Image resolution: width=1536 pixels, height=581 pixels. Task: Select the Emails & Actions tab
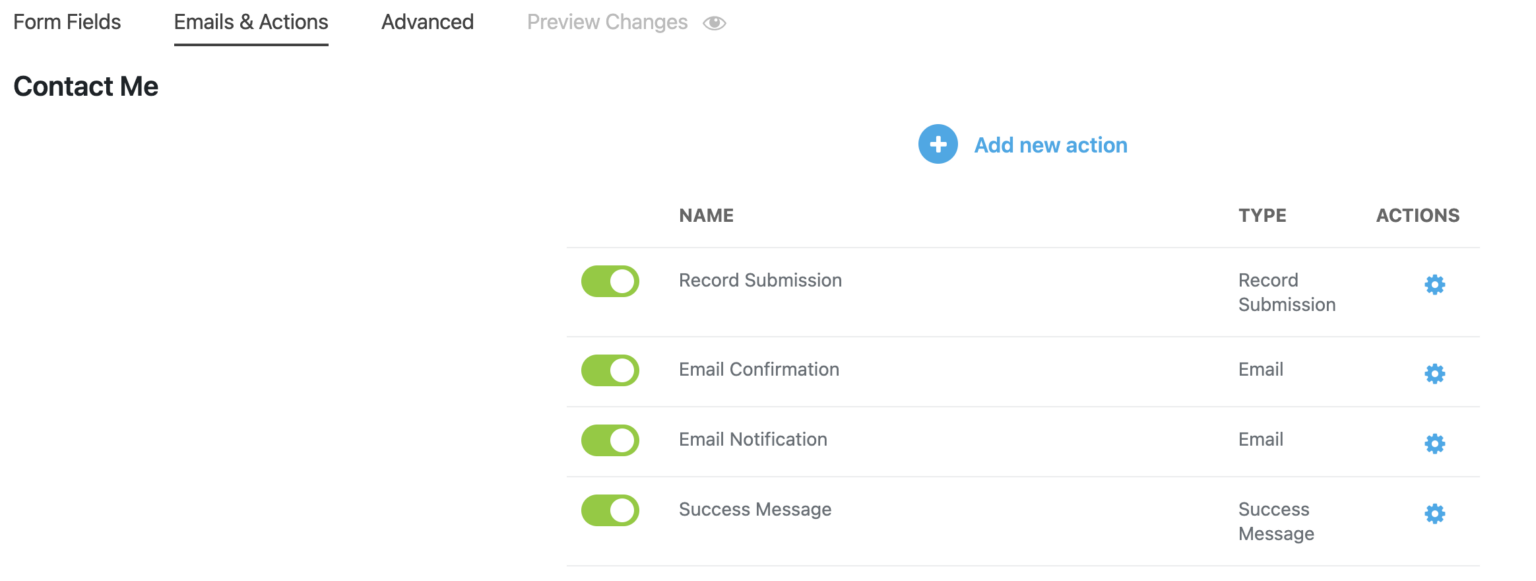coord(250,21)
